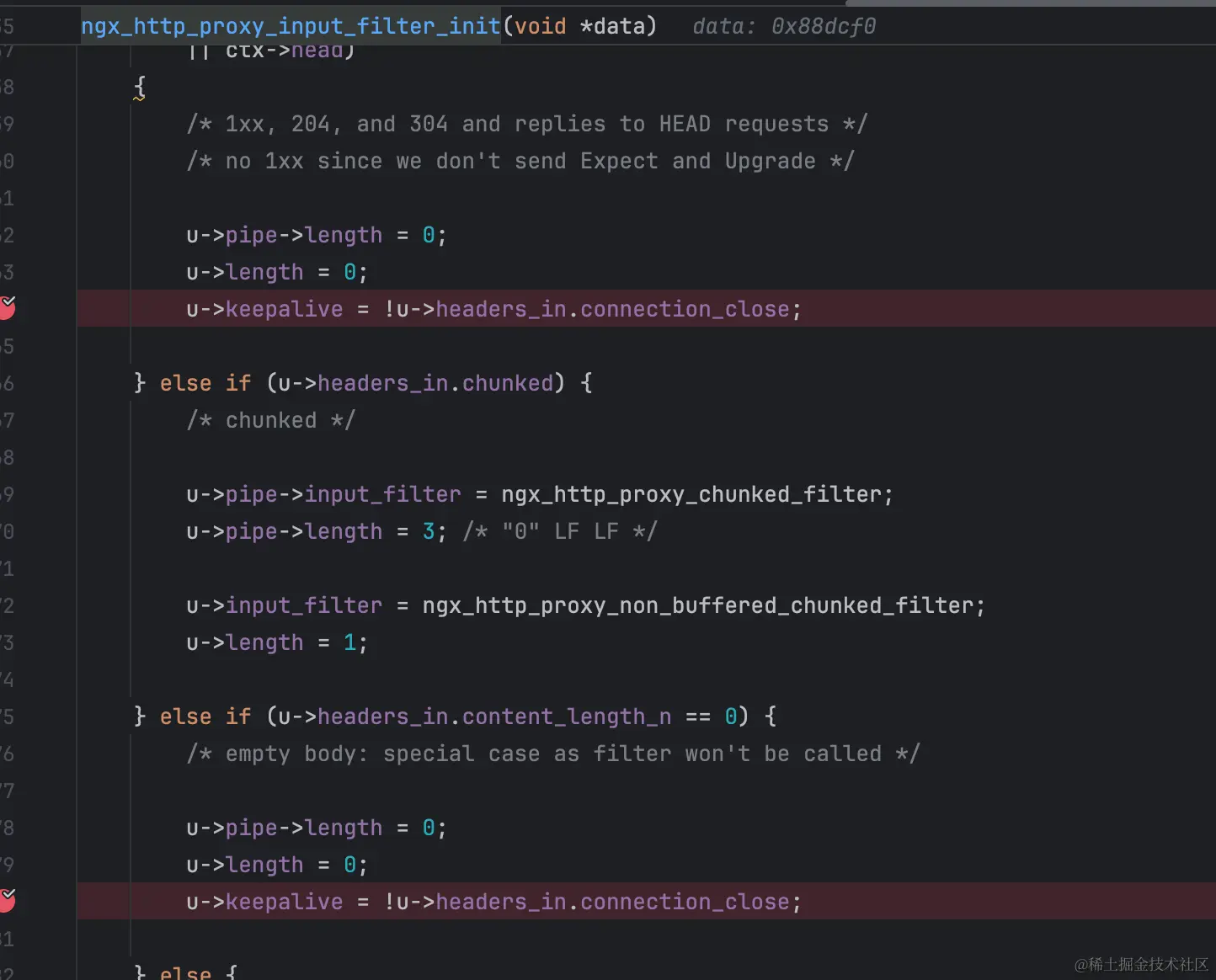Click the void *data parameter in the header
The height and width of the screenshot is (980, 1216).
[581, 25]
